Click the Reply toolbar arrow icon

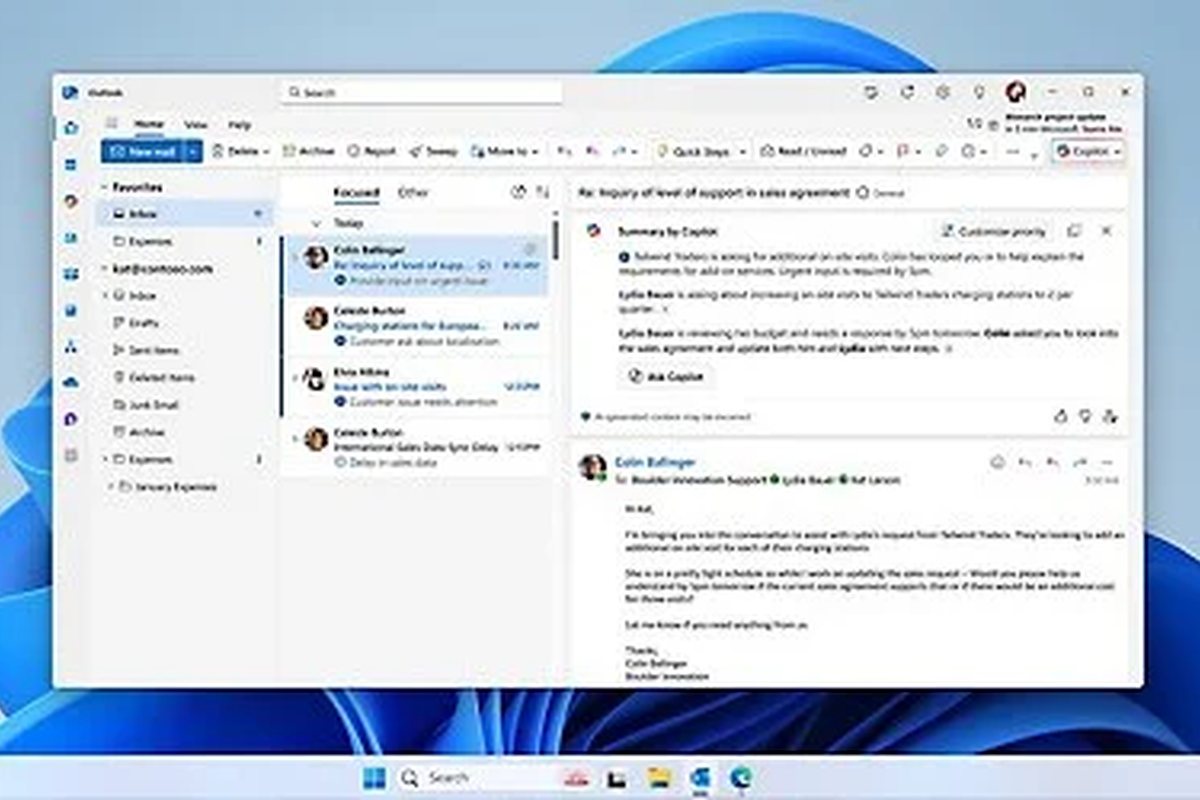tap(565, 151)
